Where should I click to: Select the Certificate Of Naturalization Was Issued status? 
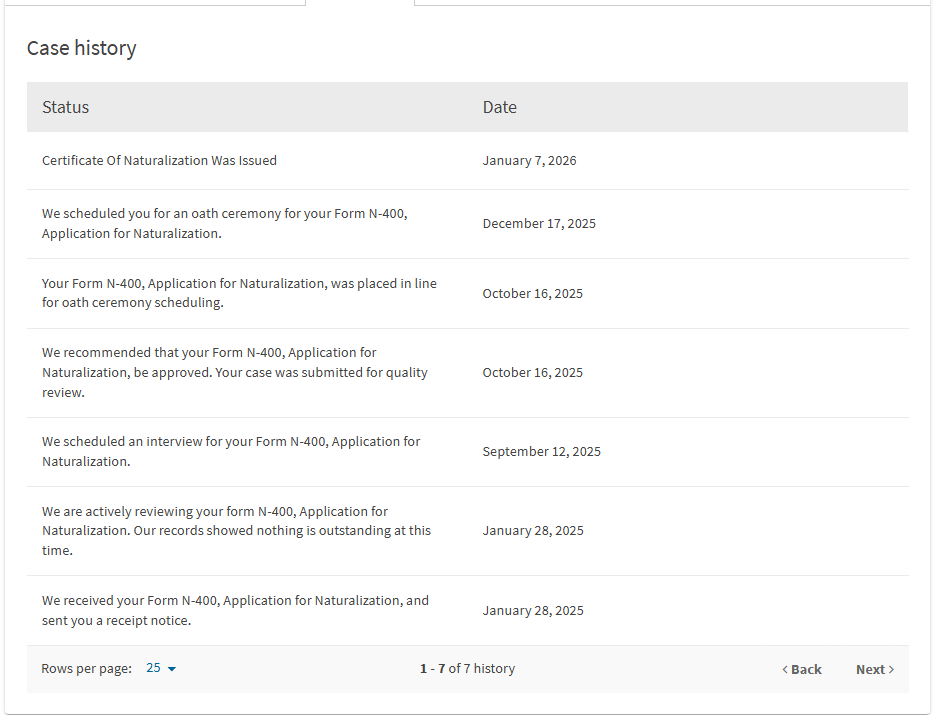(x=160, y=160)
